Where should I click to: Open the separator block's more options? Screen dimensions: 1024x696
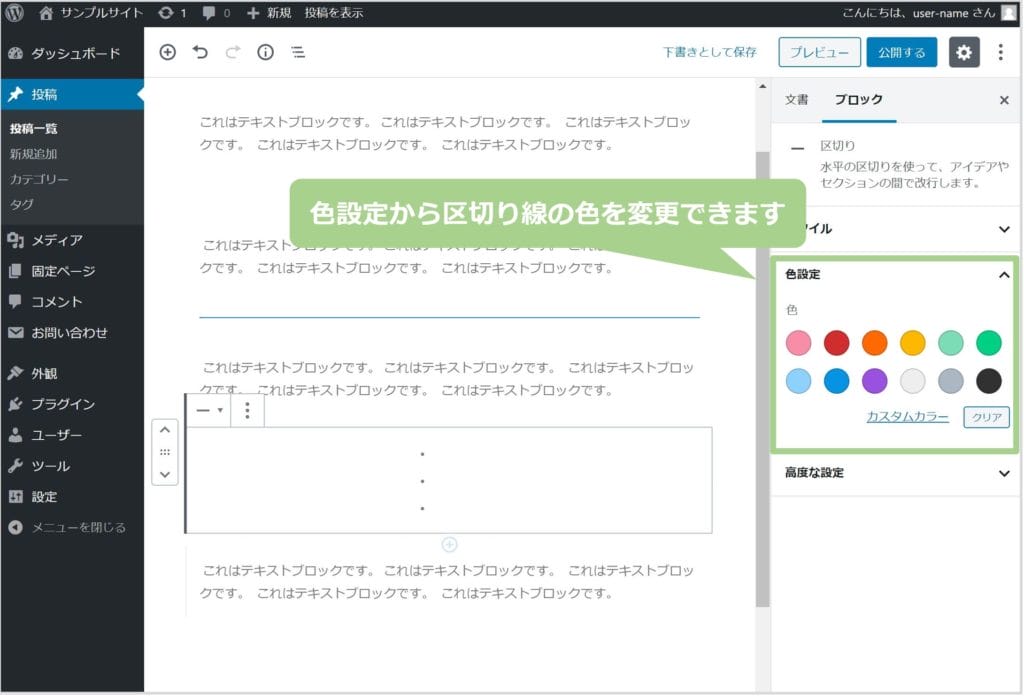coord(248,410)
